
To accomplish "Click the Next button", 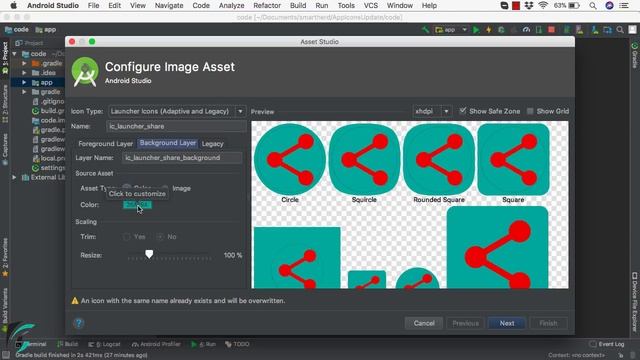I will tap(507, 323).
